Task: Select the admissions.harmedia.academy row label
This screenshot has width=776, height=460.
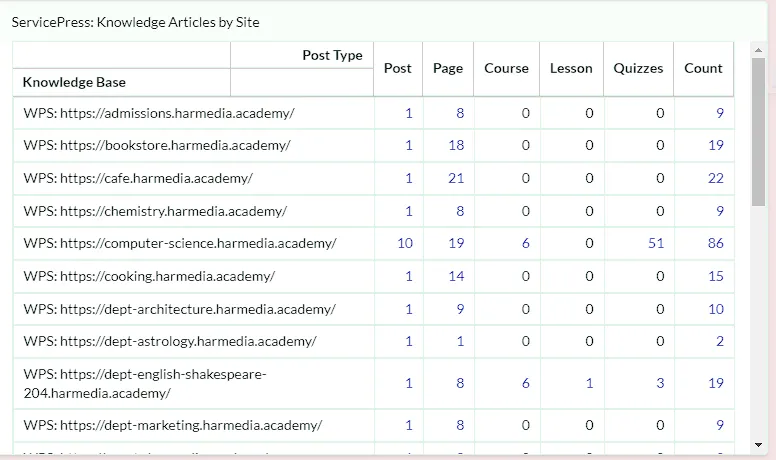Action: 159,113
